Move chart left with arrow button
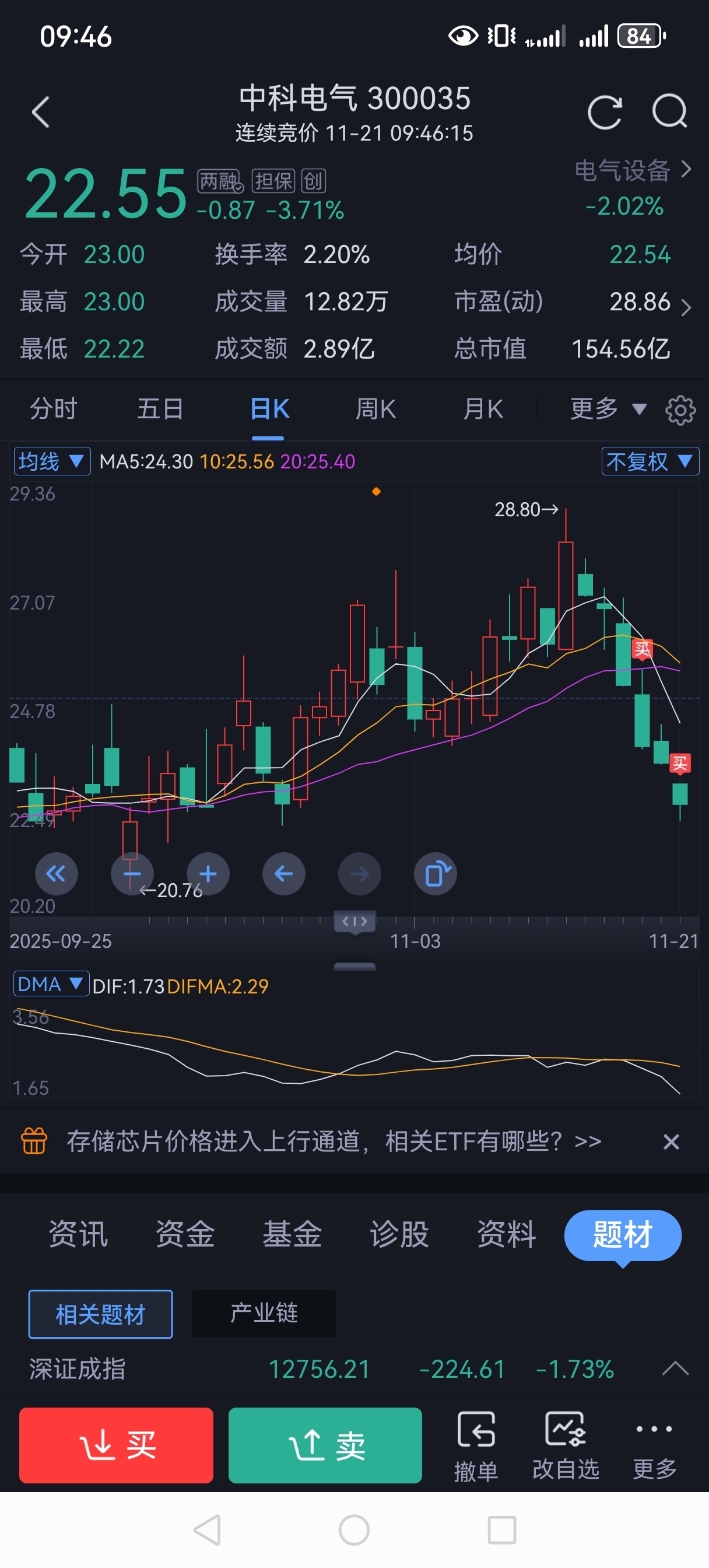The height and width of the screenshot is (1568, 709). point(283,874)
